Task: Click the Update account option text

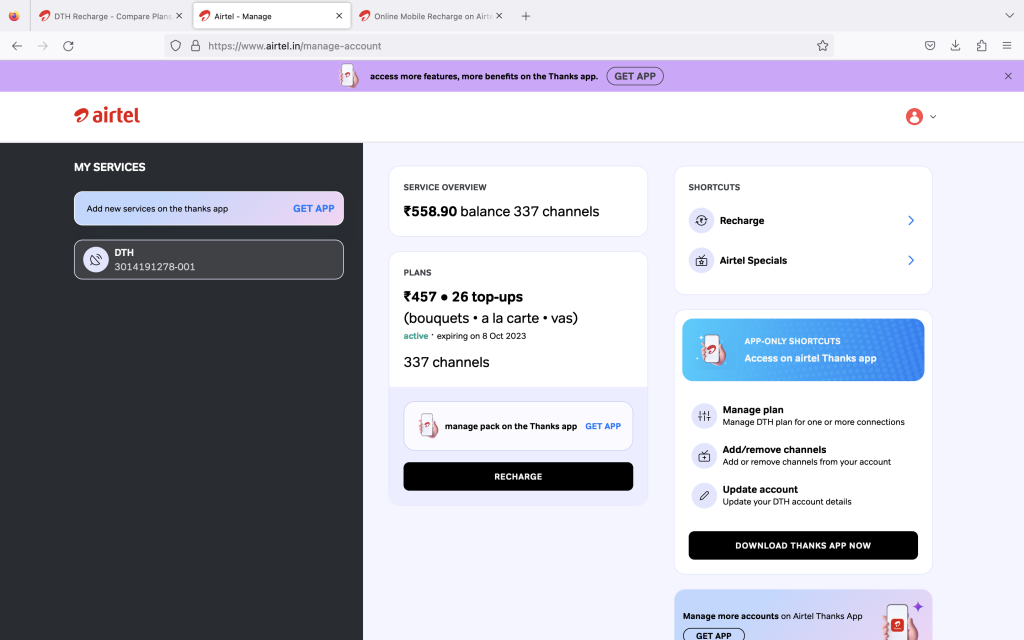Action: [x=787, y=496]
